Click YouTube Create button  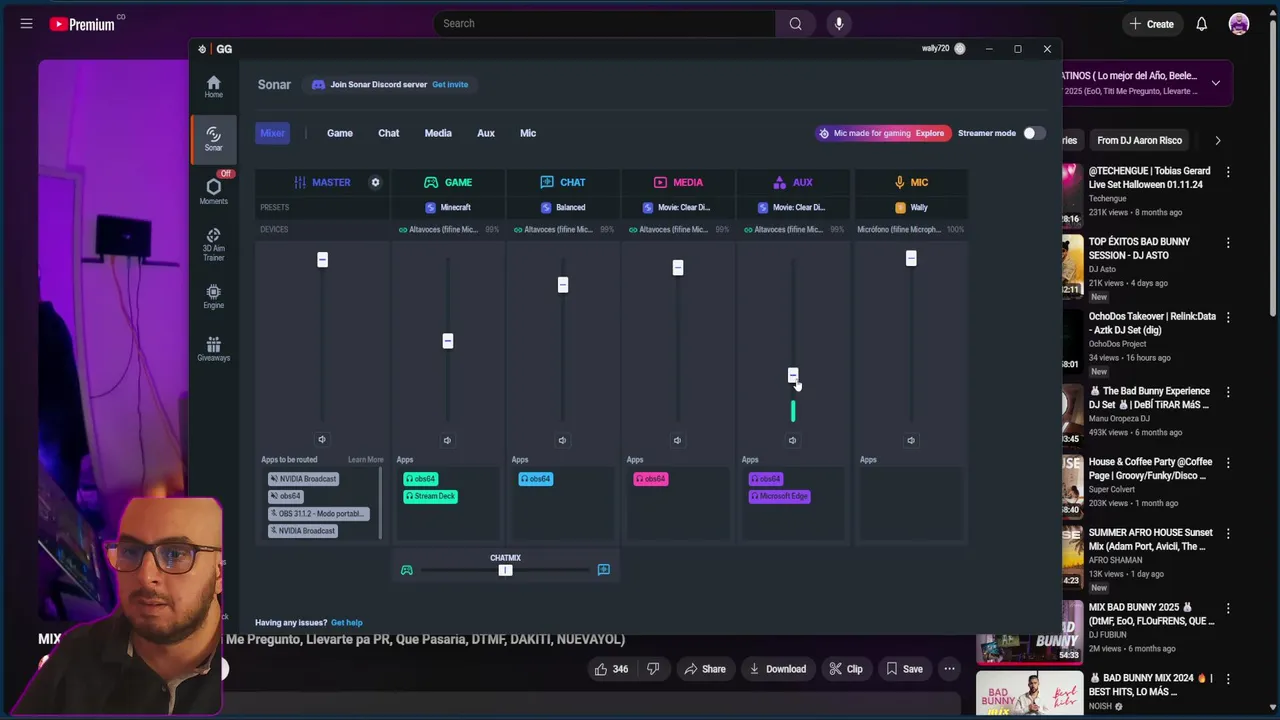(x=1152, y=24)
